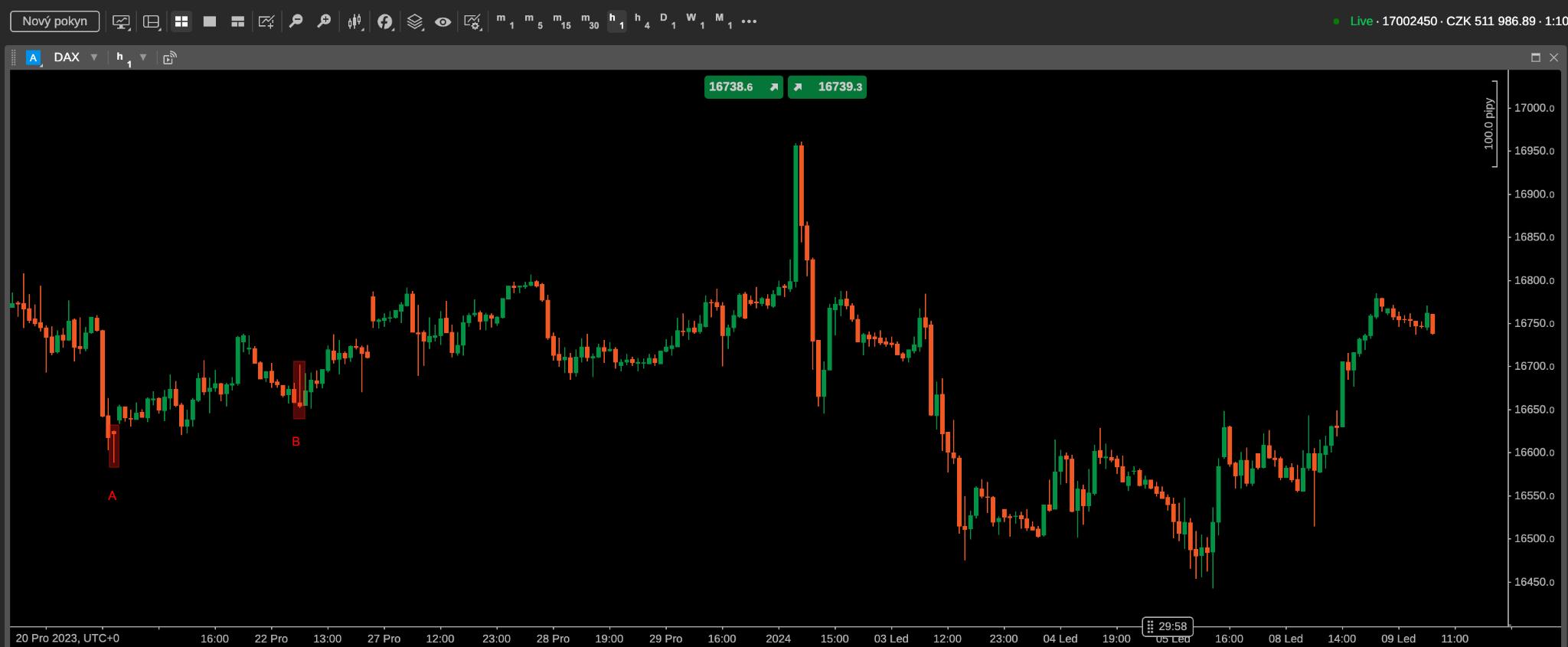Viewport: 1568px width, 647px height.
Task: Click the chart panel drag handle
Action: pos(13,57)
